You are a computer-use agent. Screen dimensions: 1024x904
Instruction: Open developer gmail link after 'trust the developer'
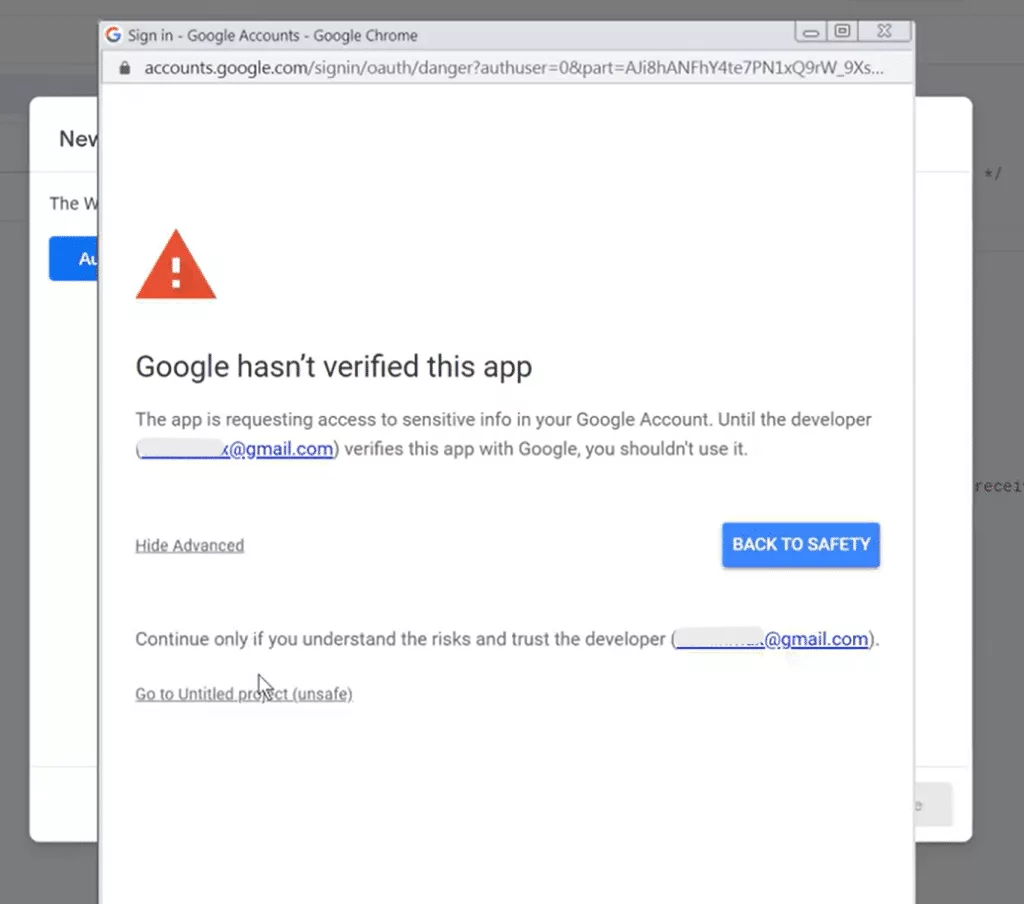pyautogui.click(x=772, y=639)
